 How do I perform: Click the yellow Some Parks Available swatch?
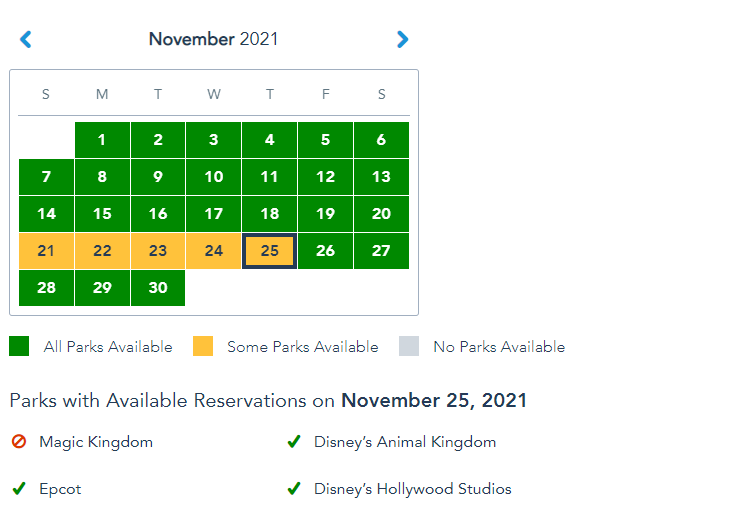tap(203, 347)
